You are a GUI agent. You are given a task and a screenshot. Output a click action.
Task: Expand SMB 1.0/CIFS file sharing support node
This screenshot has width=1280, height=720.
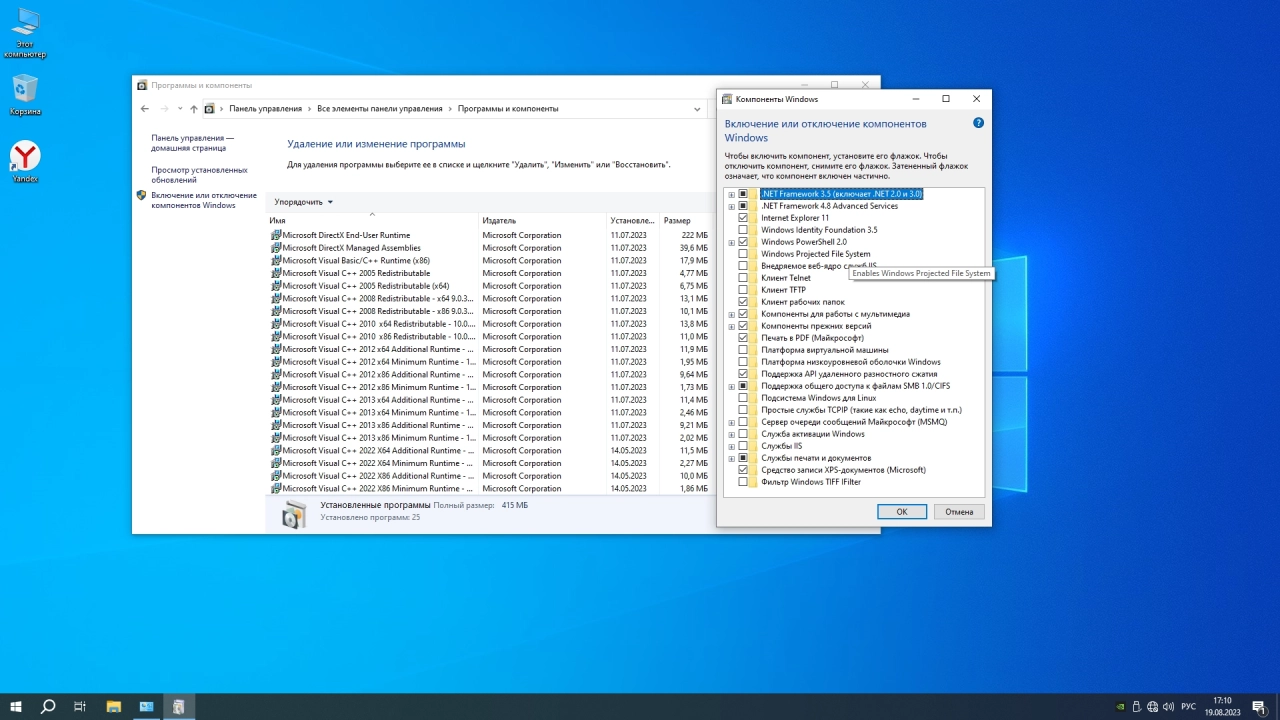[x=732, y=386]
